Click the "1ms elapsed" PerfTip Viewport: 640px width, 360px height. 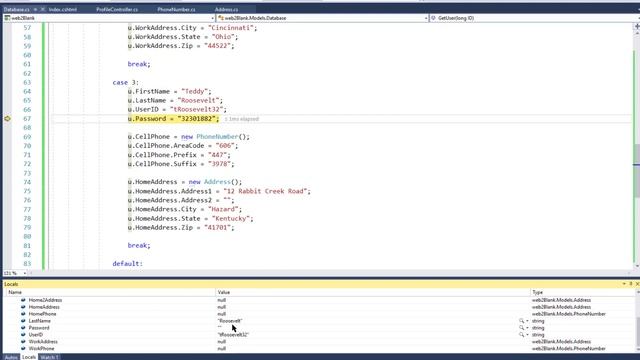[x=242, y=119]
